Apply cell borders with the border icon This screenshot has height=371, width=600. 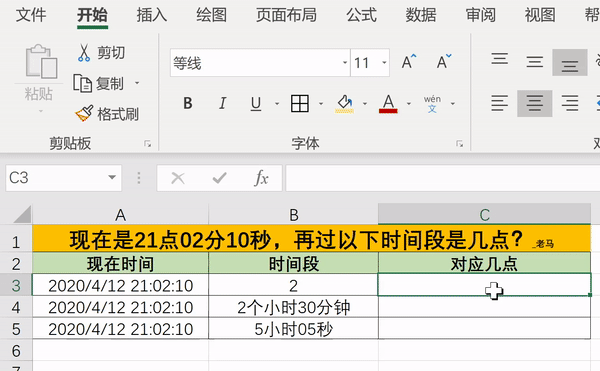300,103
